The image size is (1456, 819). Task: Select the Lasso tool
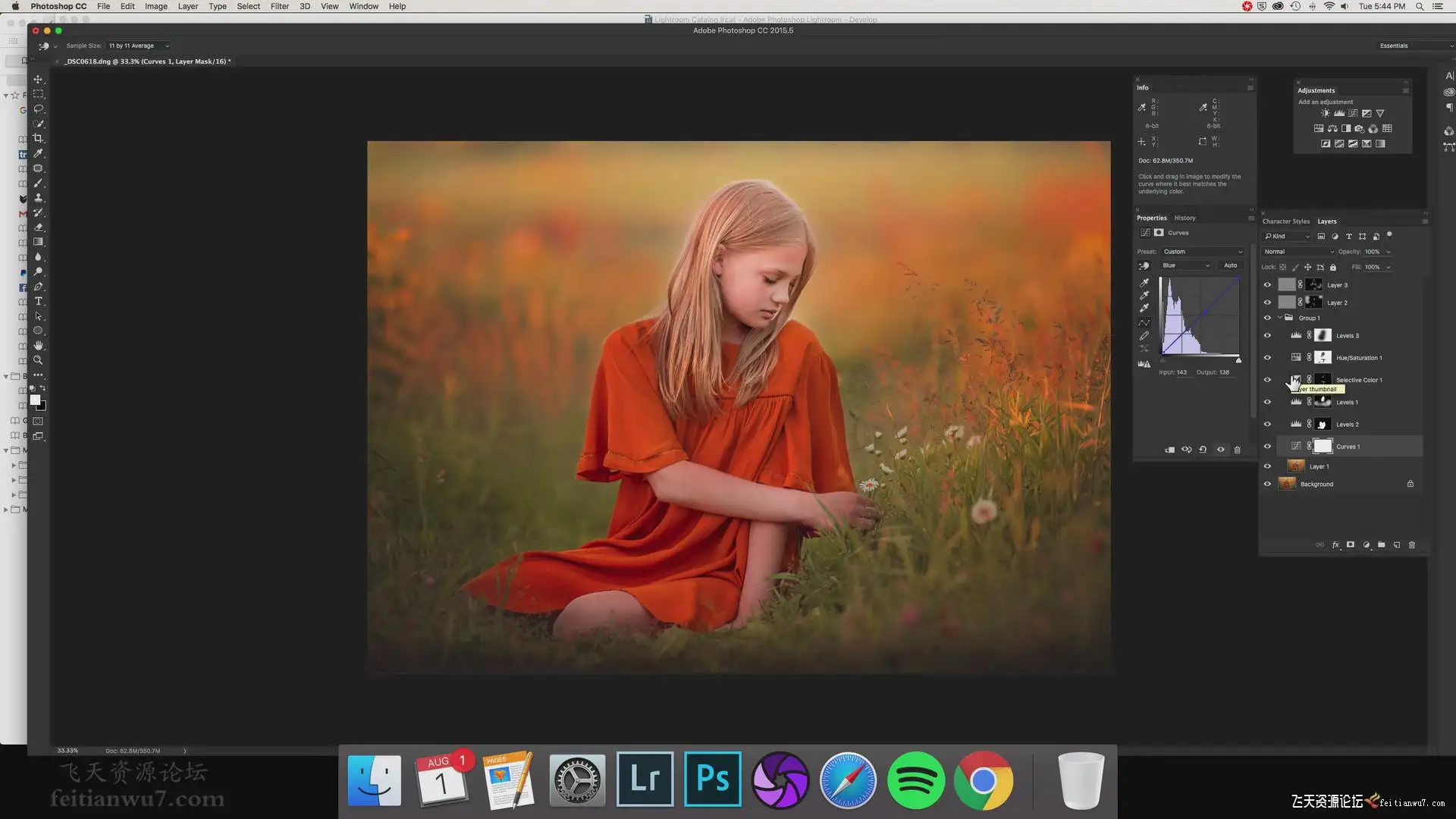tap(38, 109)
